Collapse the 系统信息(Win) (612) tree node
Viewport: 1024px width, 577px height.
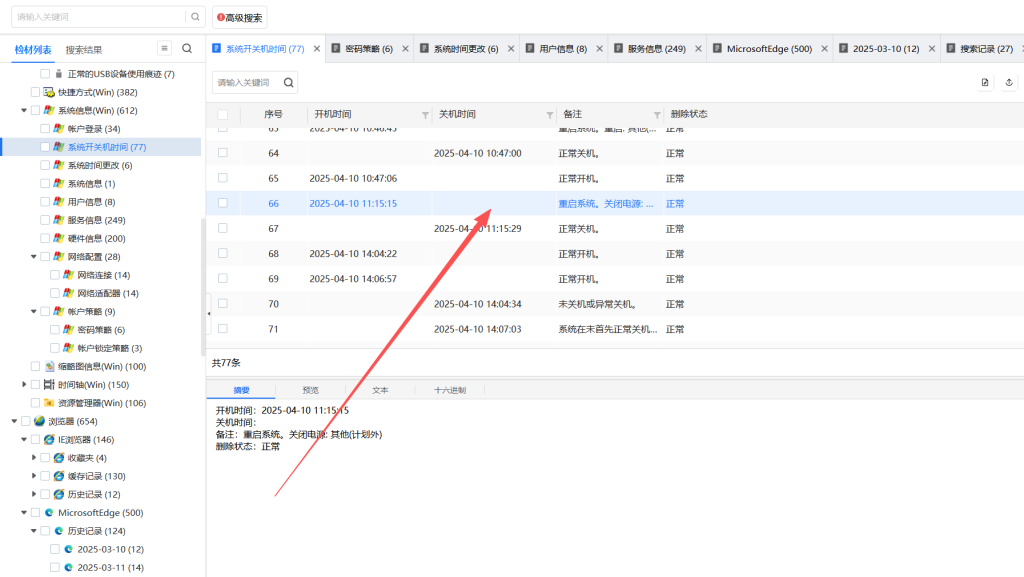pyautogui.click(x=24, y=111)
